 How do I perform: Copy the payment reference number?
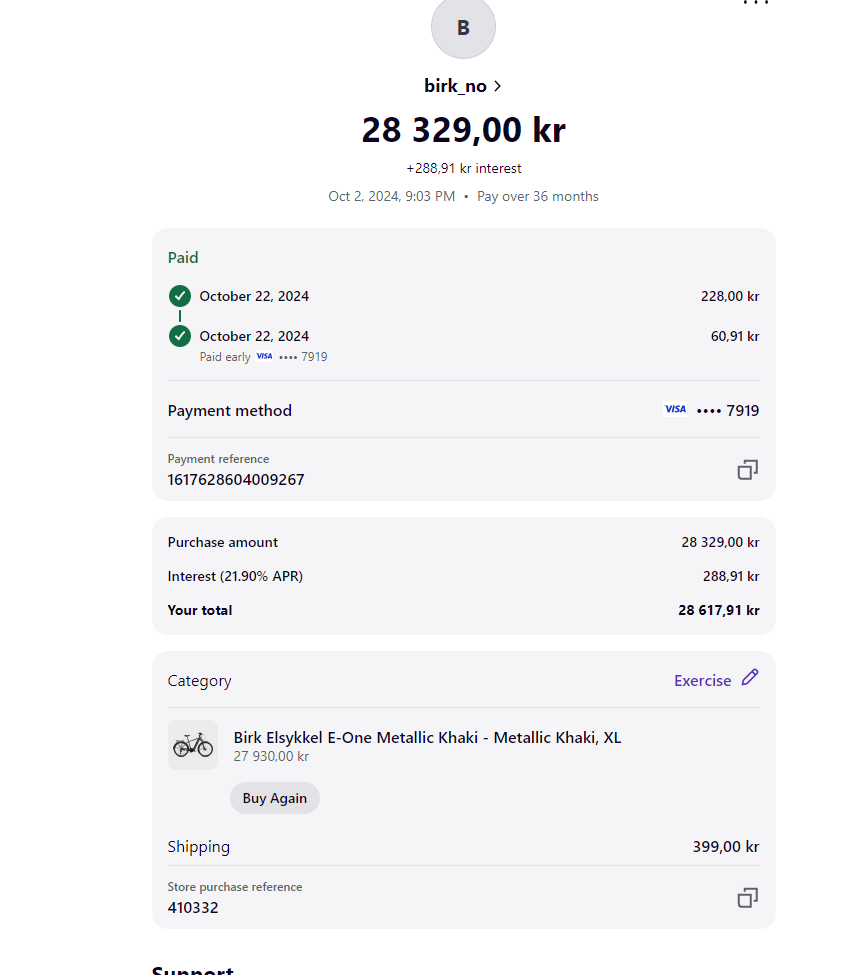click(747, 469)
